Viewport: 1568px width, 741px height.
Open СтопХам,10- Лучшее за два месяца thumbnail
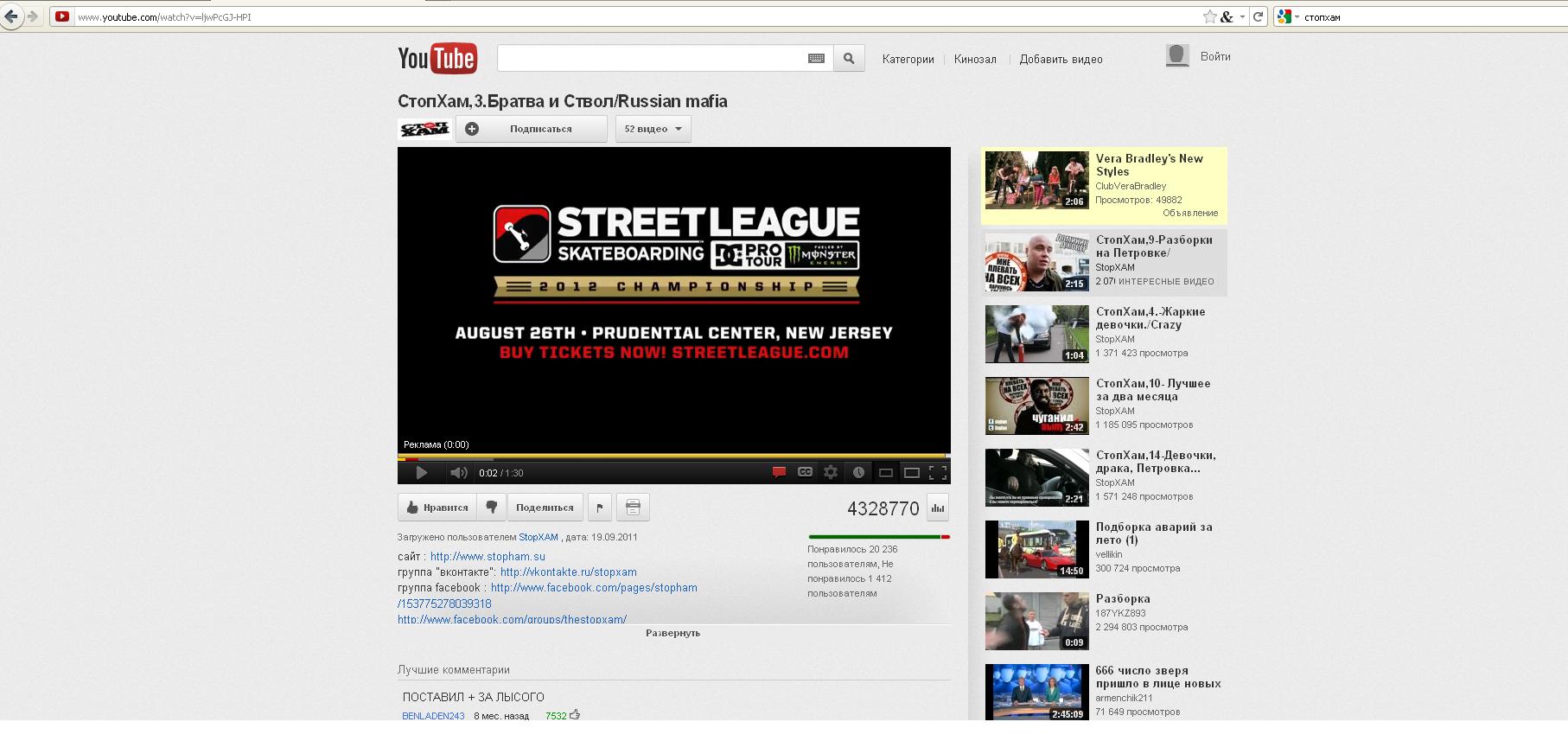1036,406
